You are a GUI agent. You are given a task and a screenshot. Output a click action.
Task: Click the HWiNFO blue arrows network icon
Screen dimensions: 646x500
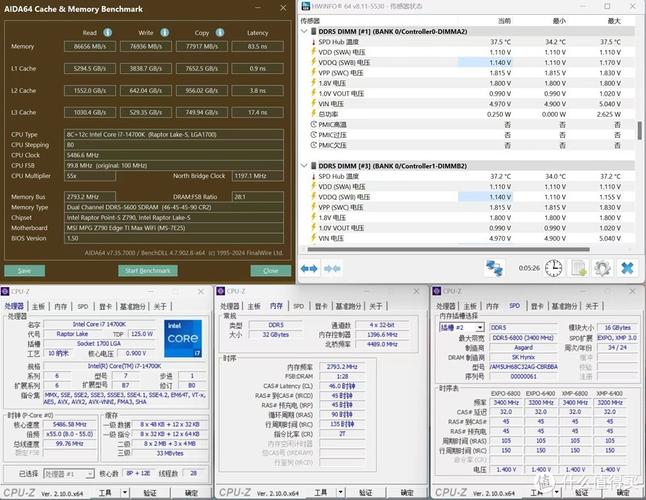point(494,268)
